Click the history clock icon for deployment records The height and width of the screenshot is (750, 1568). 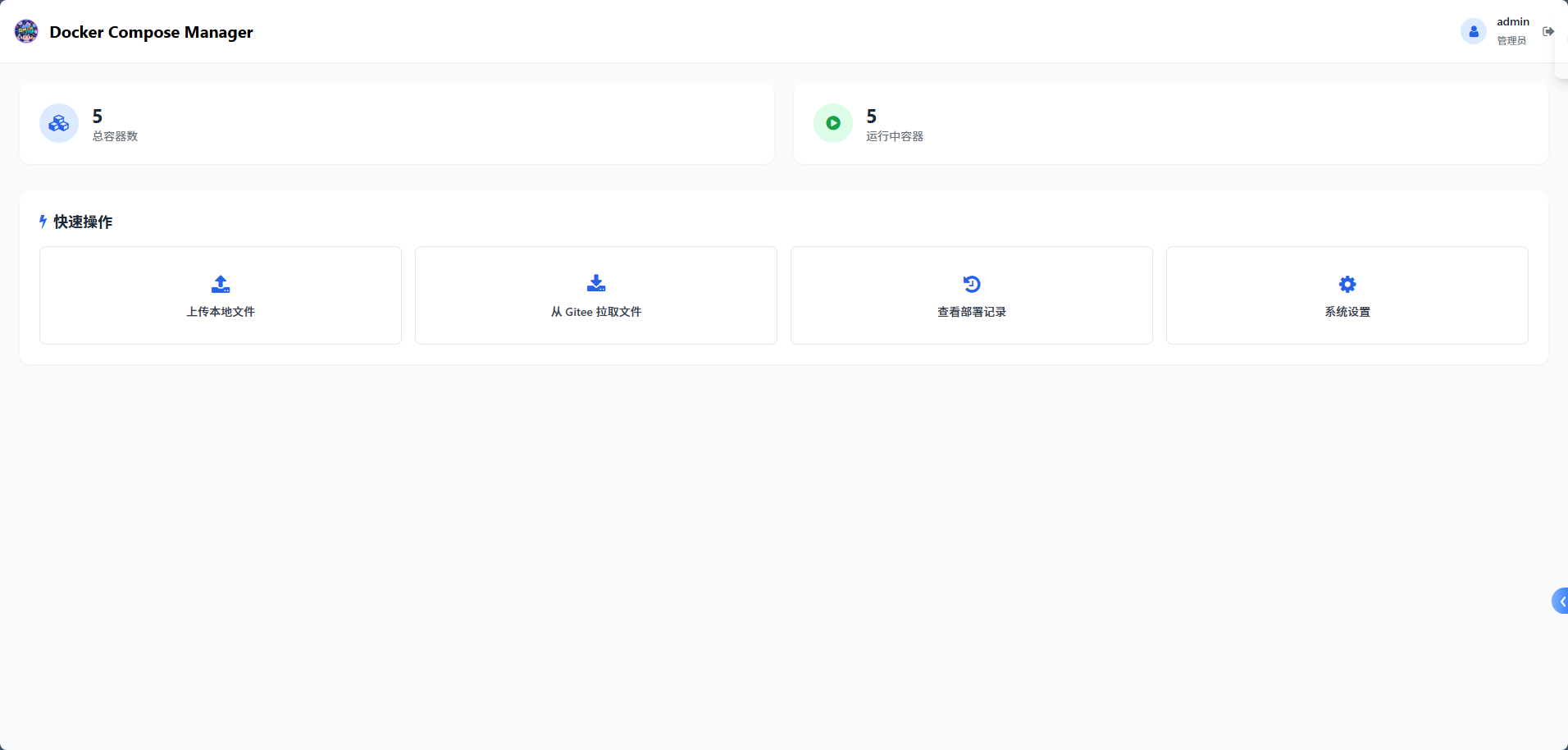972,284
